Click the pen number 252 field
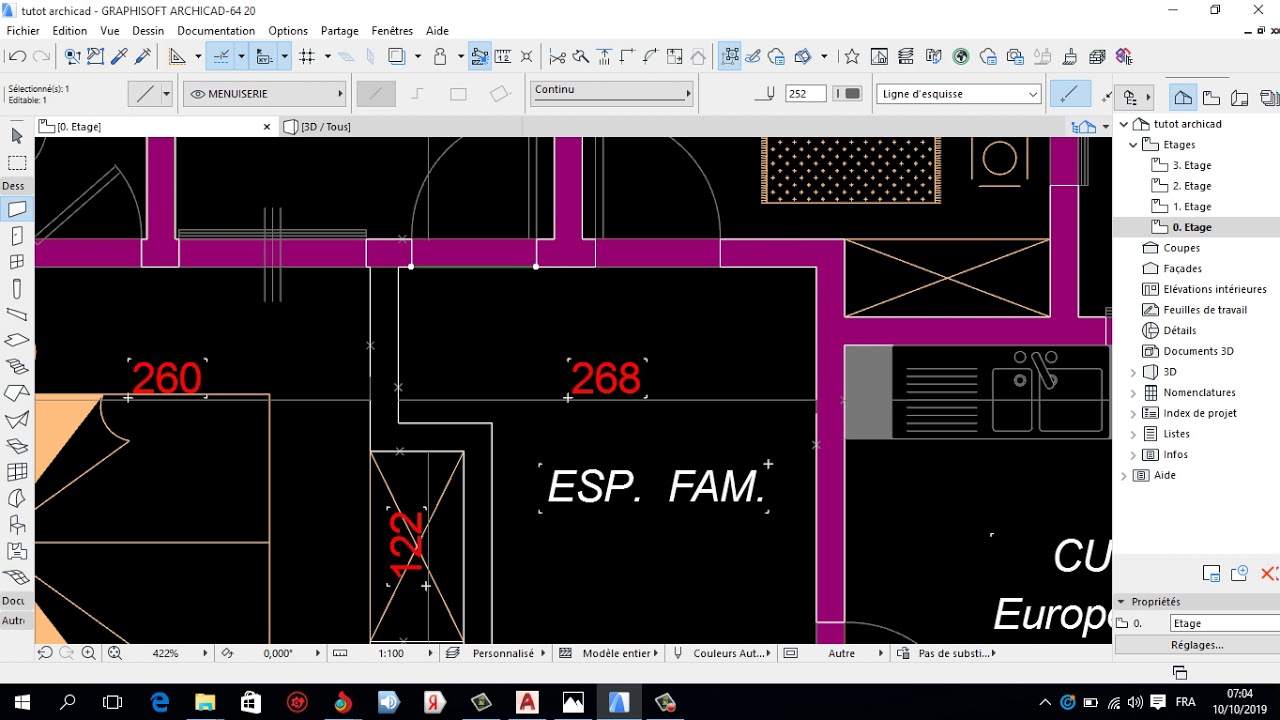The image size is (1280, 720). coord(805,94)
